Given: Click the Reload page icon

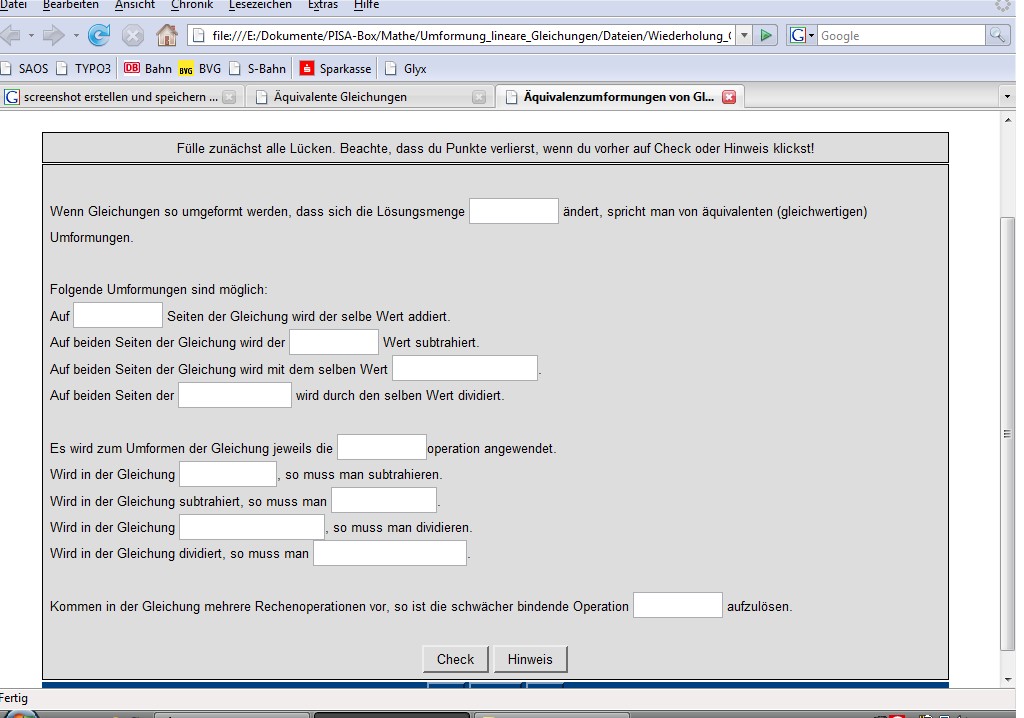Looking at the screenshot, I should pos(99,36).
